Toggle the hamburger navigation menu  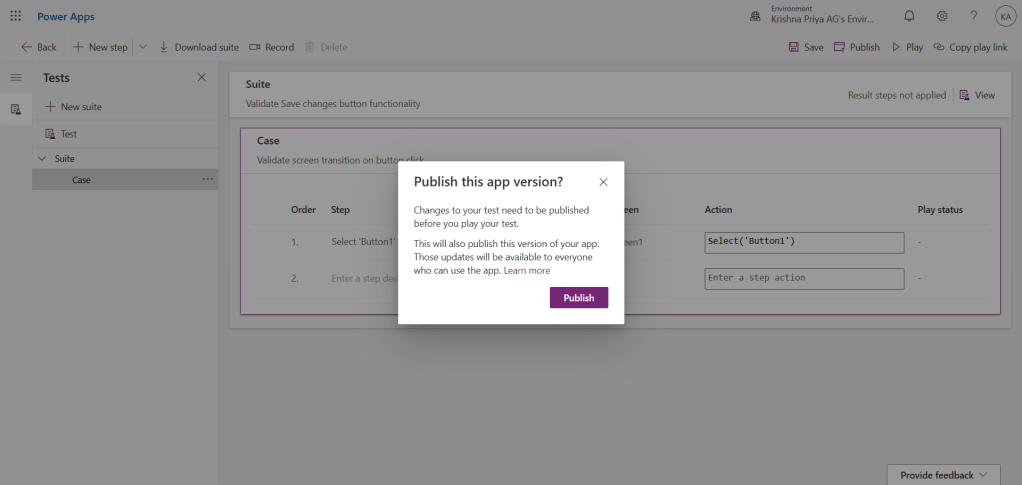pos(15,78)
